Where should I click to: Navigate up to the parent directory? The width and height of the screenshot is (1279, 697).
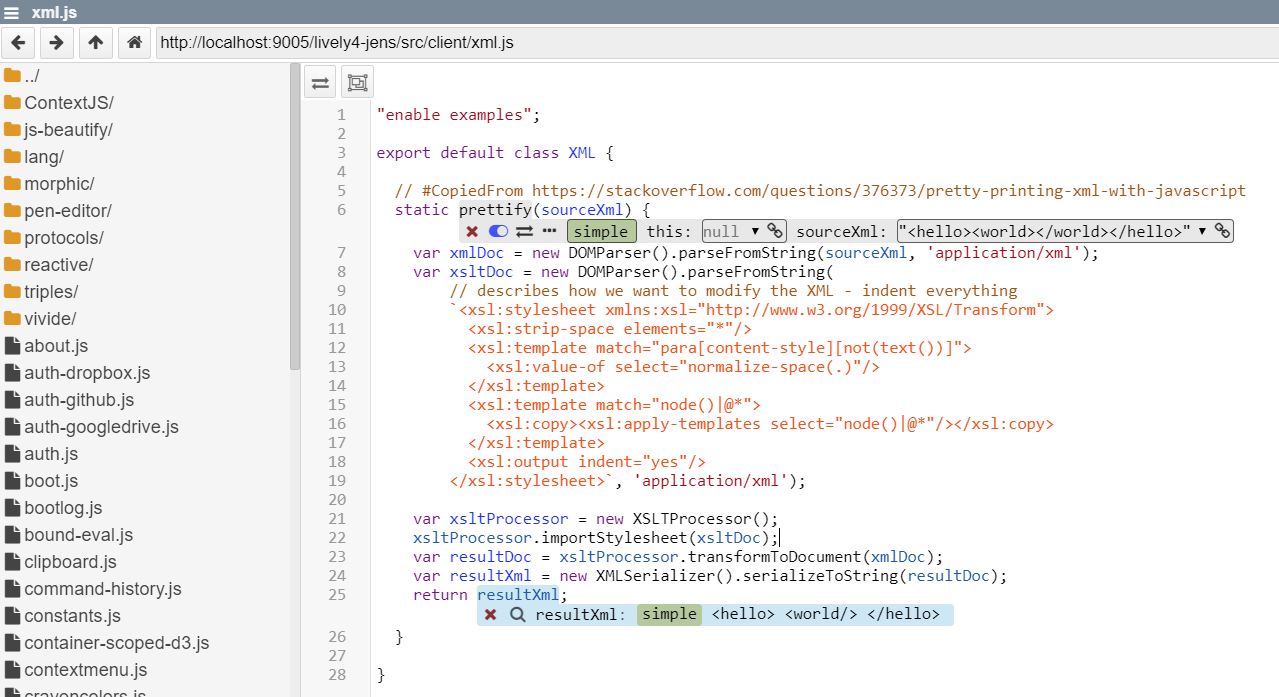click(x=95, y=43)
